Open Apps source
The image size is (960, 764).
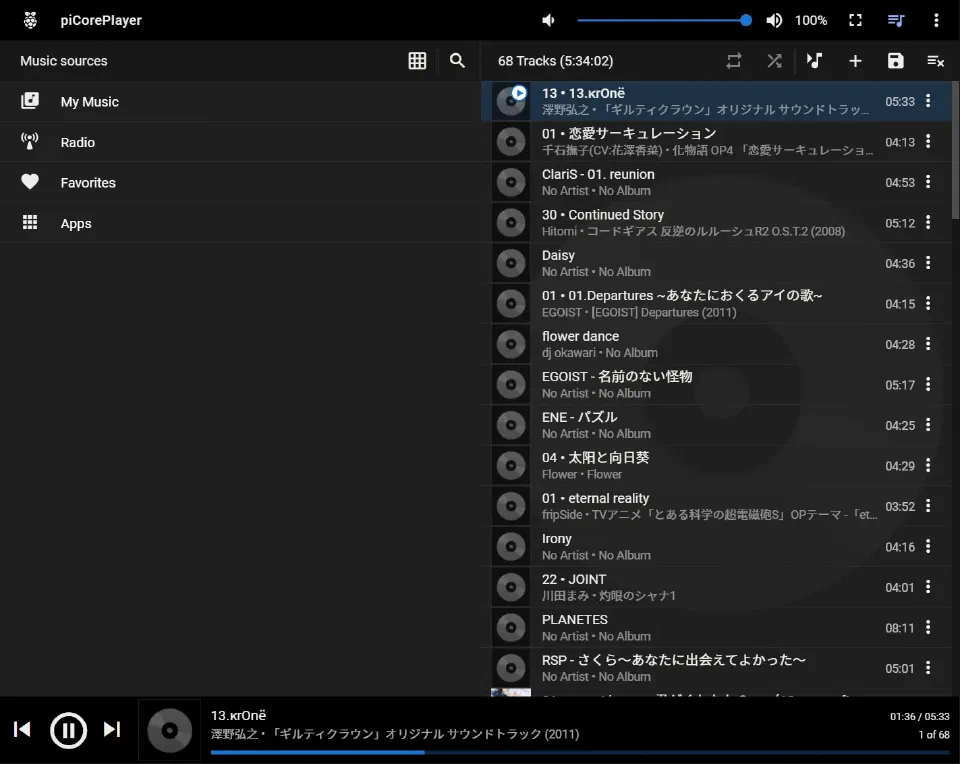240,223
